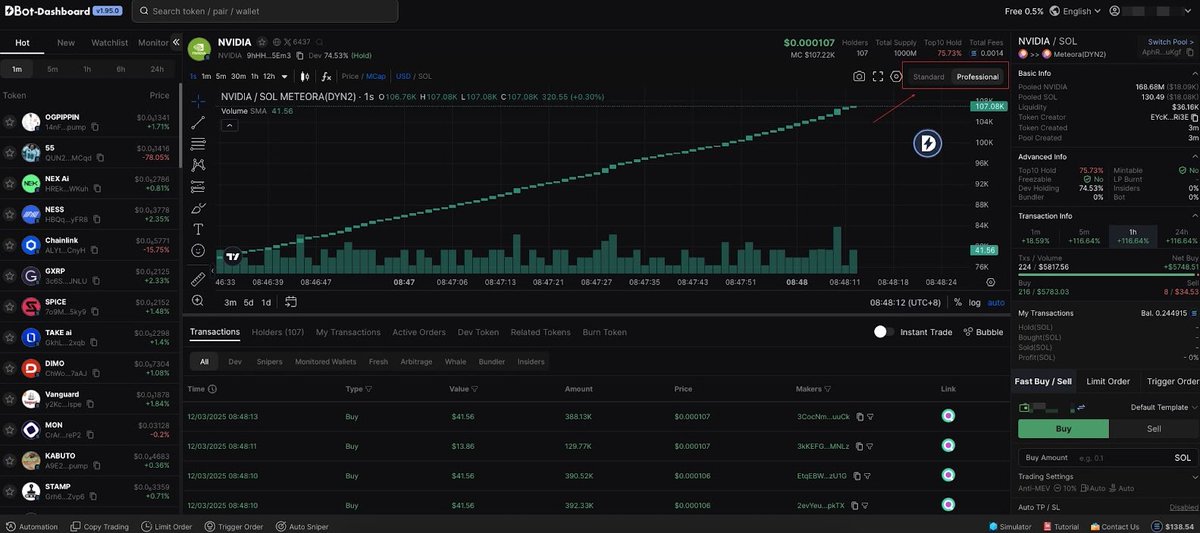Click the green Buy button
This screenshot has height=533, width=1200.
click(x=1063, y=428)
